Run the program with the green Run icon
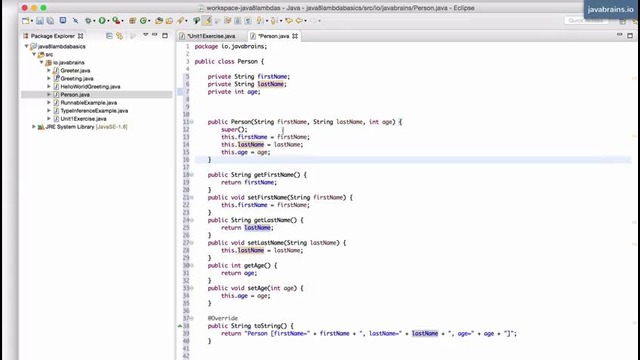 (102, 20)
